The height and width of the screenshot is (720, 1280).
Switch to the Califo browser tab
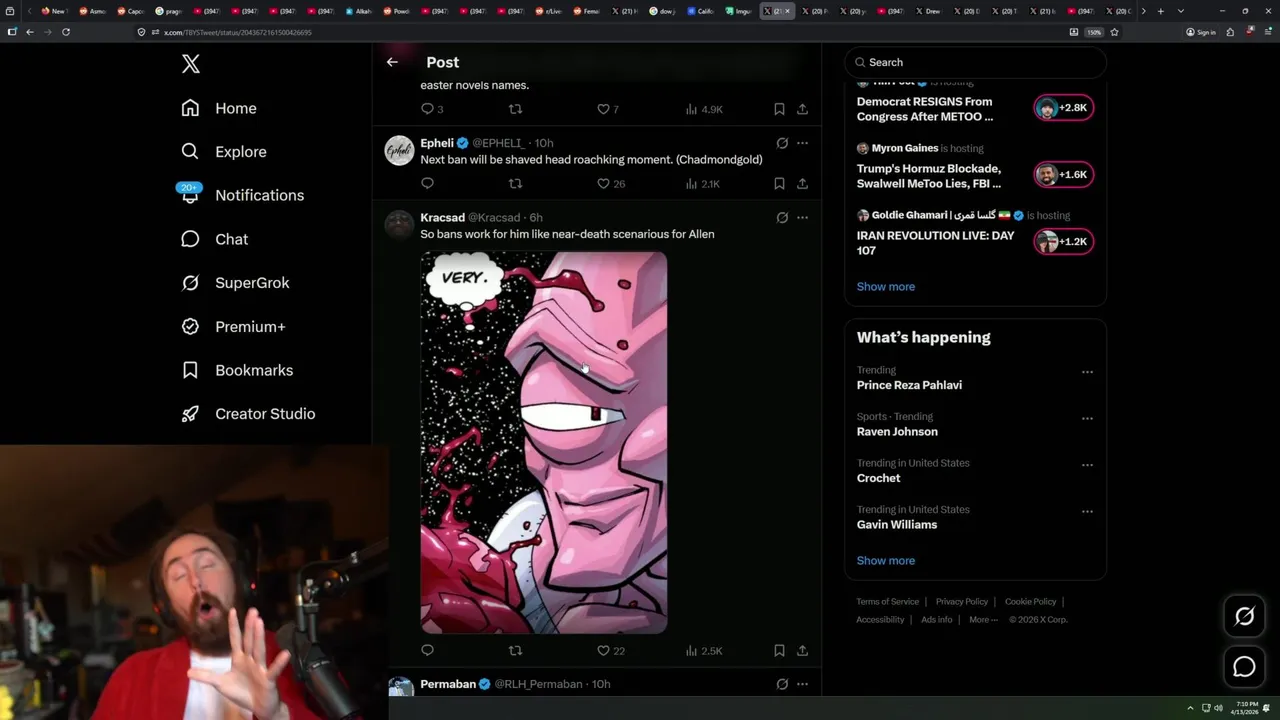700,11
